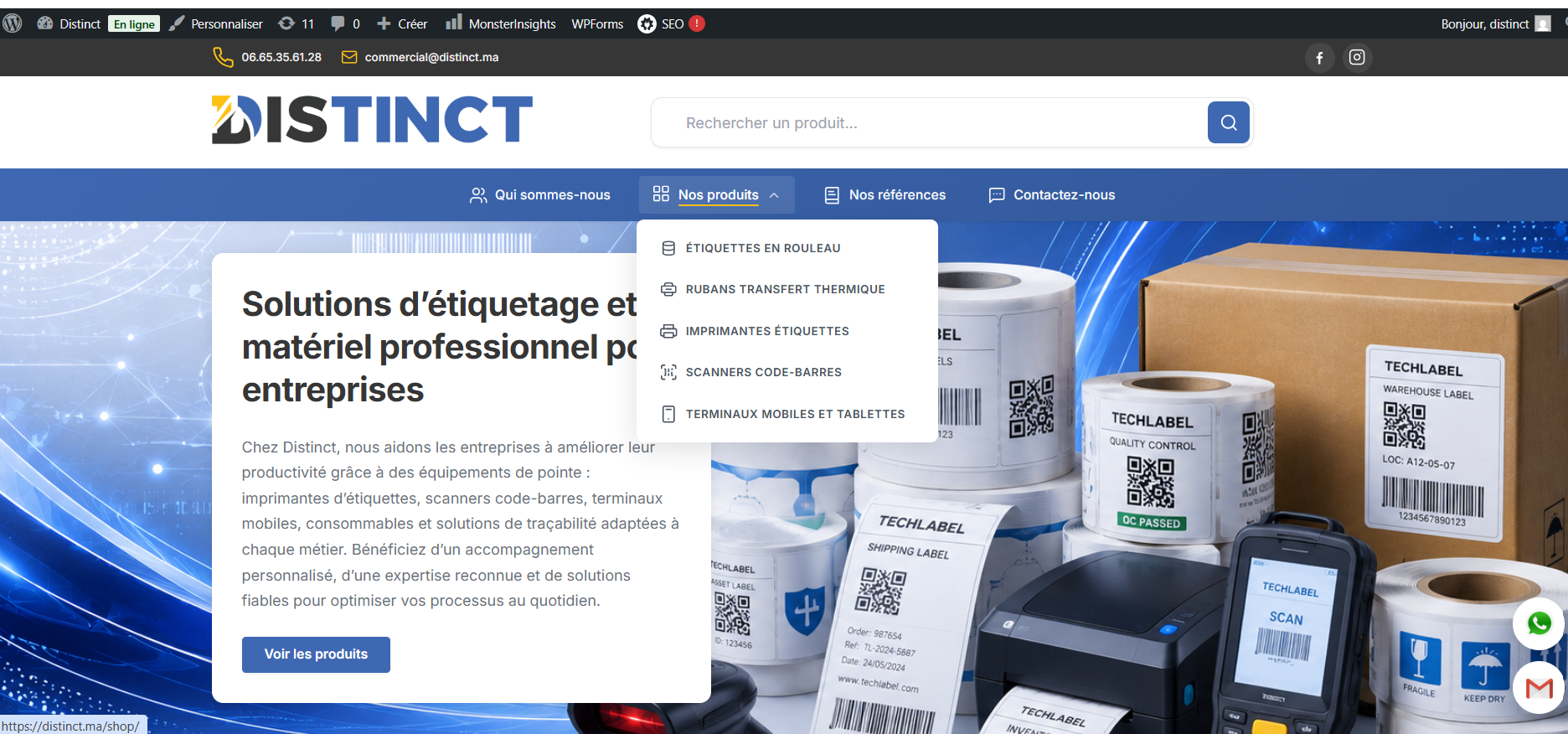The image size is (1568, 734).
Task: Click the blue search magnifier button
Action: click(x=1229, y=122)
